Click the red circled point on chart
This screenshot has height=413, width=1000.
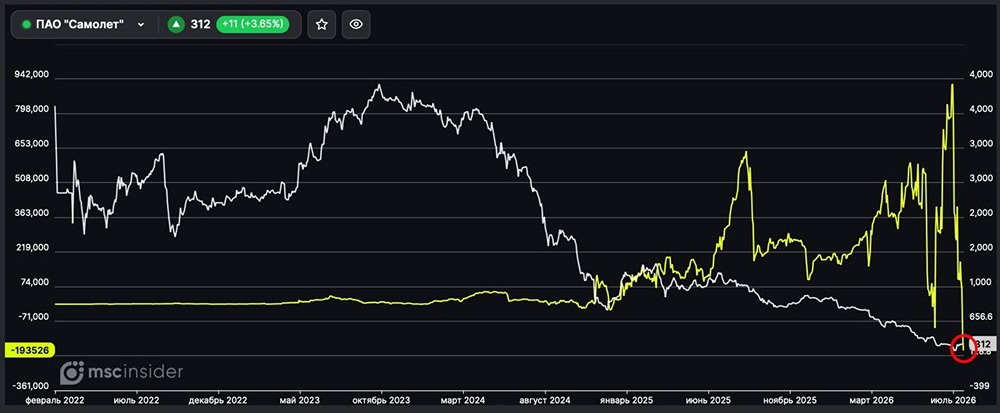(x=963, y=347)
